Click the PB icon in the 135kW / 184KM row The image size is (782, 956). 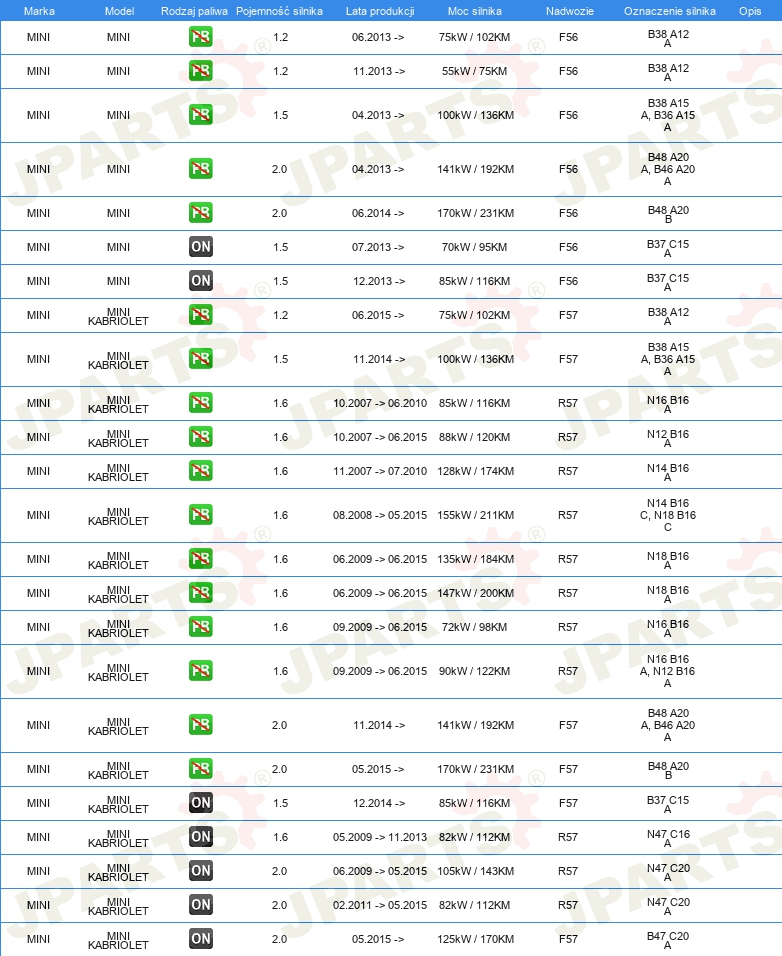point(201,559)
